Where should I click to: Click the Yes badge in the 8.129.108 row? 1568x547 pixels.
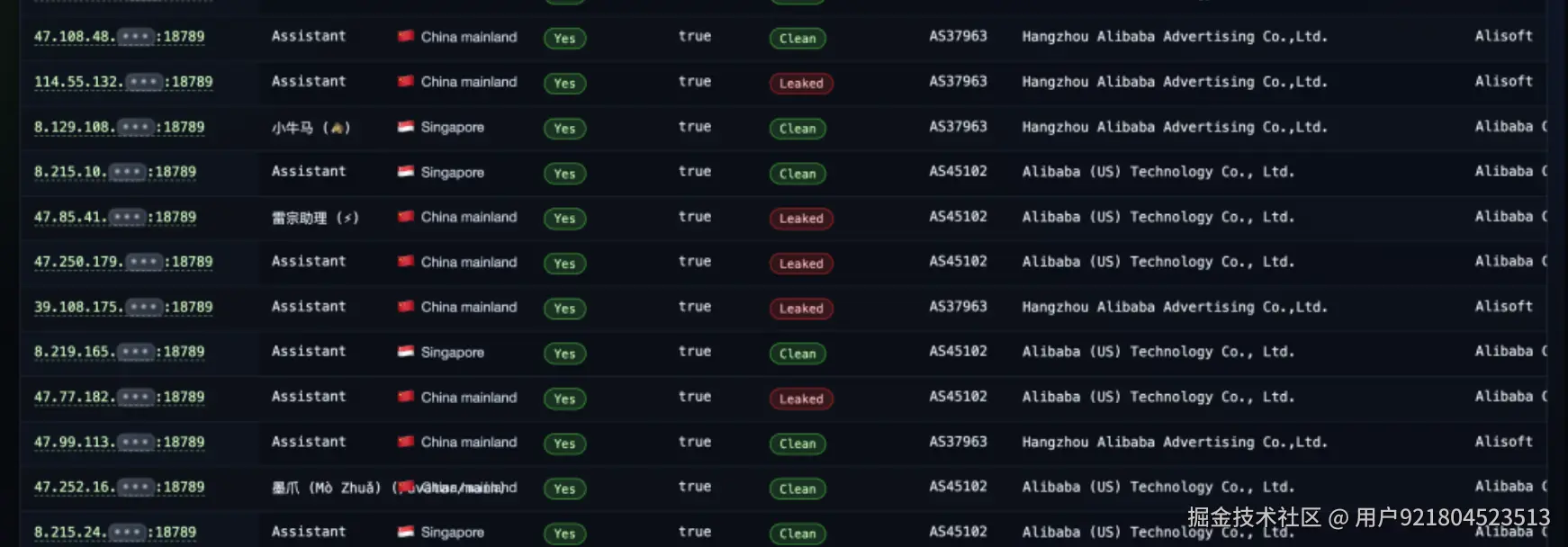click(564, 129)
